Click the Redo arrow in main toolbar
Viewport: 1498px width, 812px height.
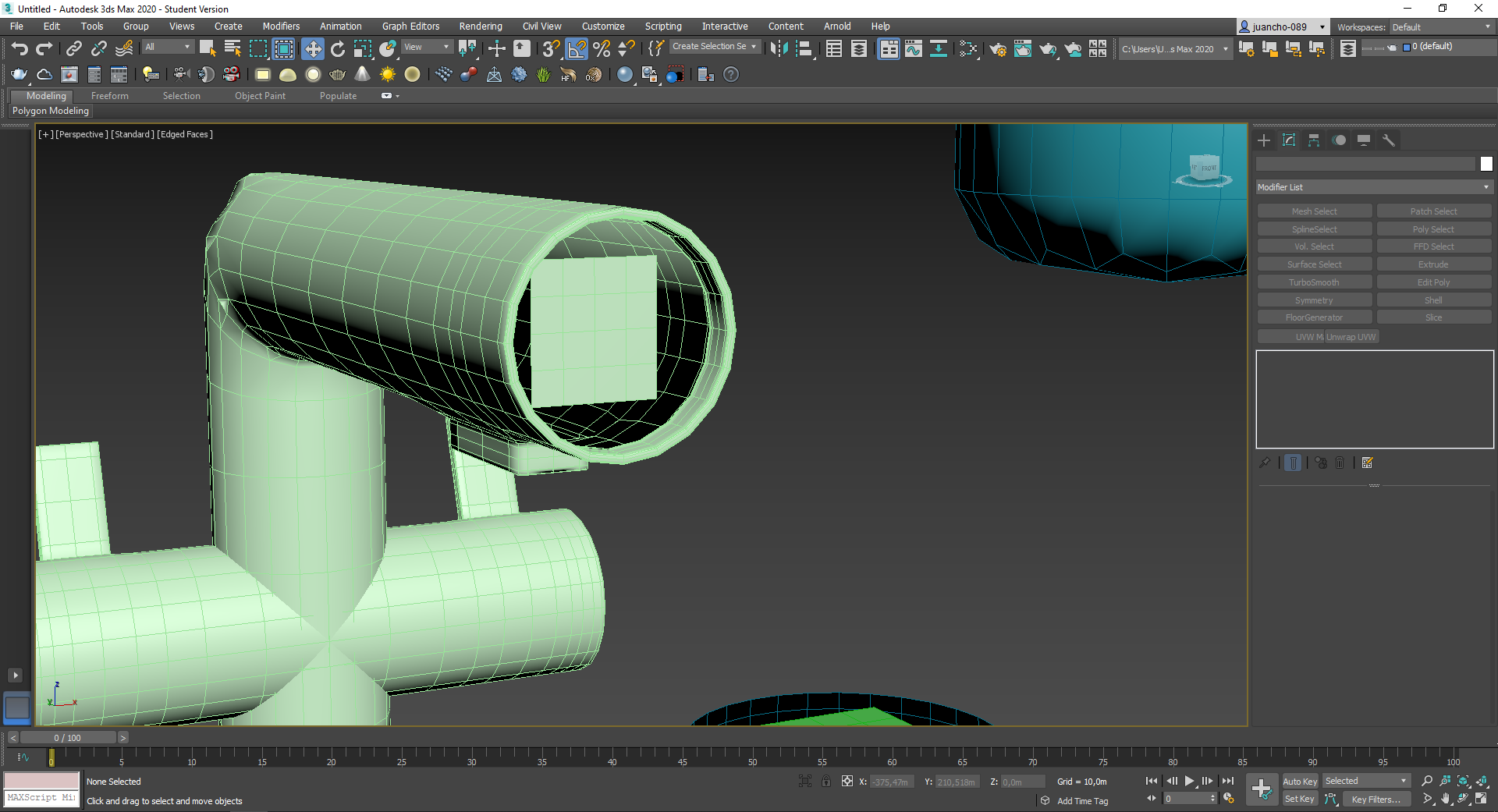tap(44, 49)
